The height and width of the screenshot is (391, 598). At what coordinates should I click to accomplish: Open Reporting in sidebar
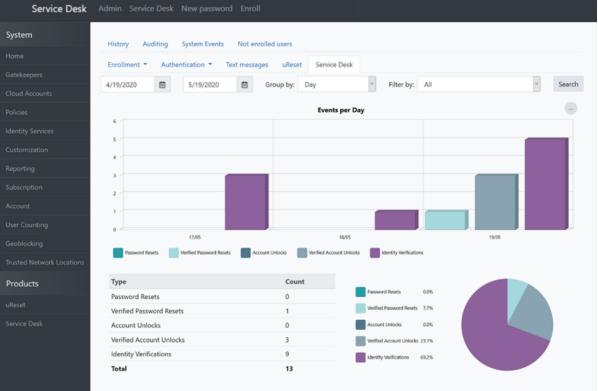45,168
